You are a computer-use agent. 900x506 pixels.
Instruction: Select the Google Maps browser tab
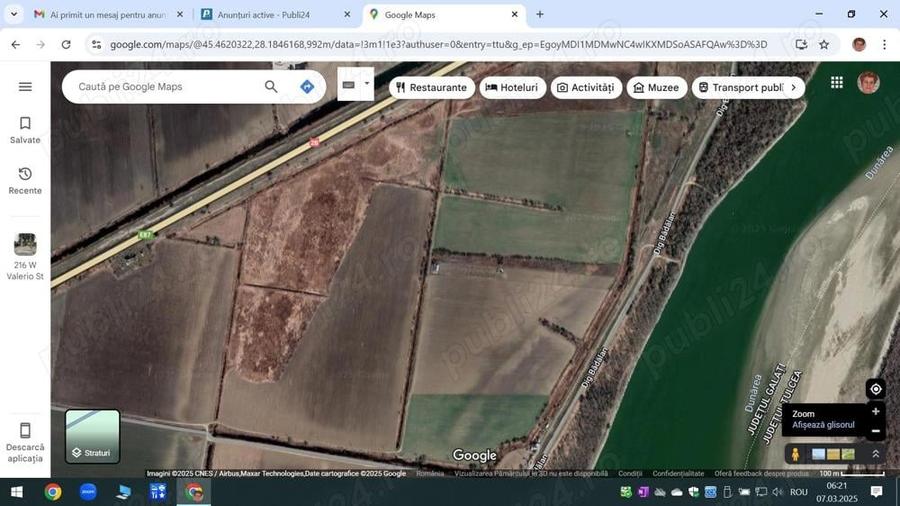pos(442,15)
